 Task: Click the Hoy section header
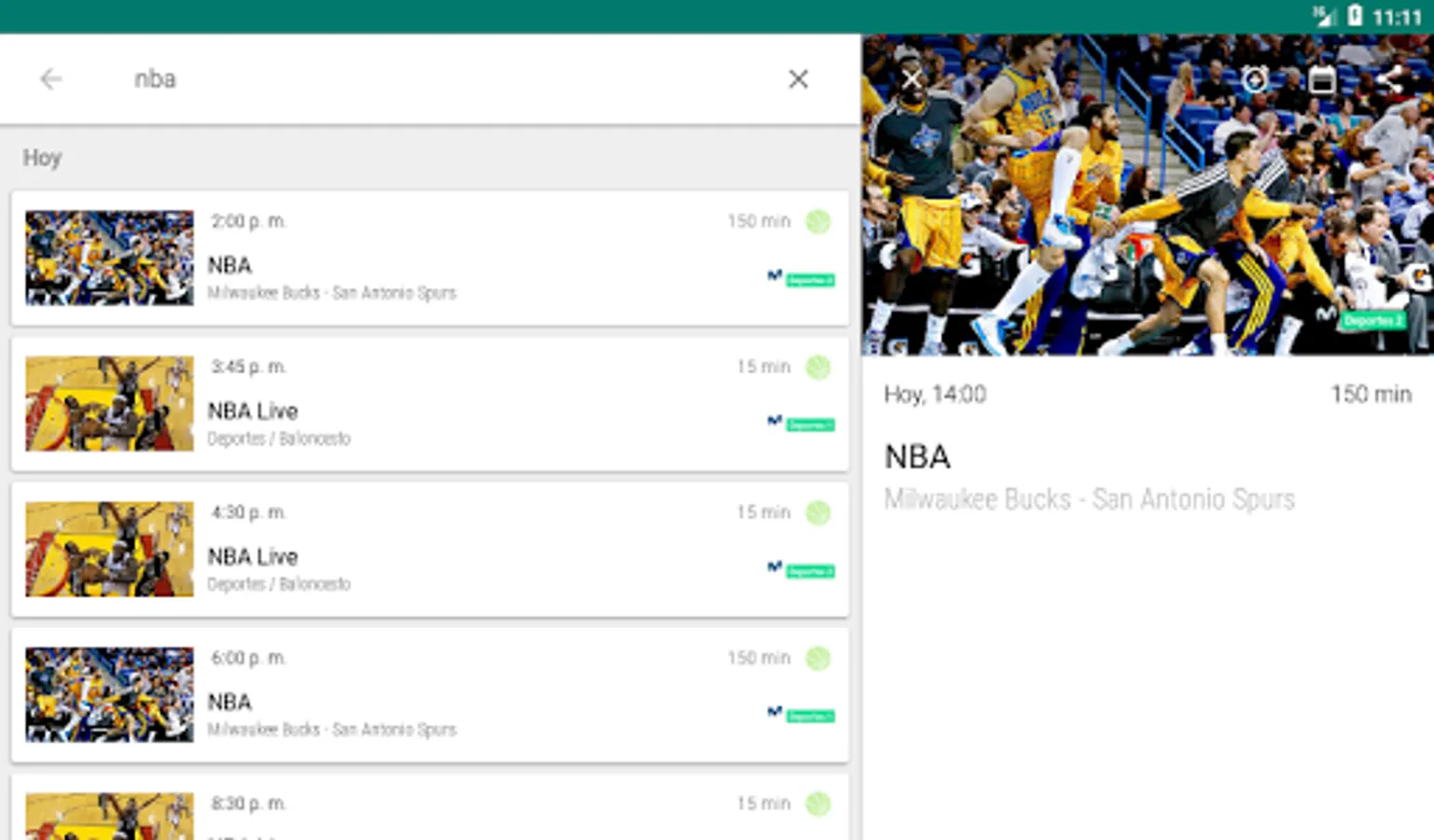42,158
